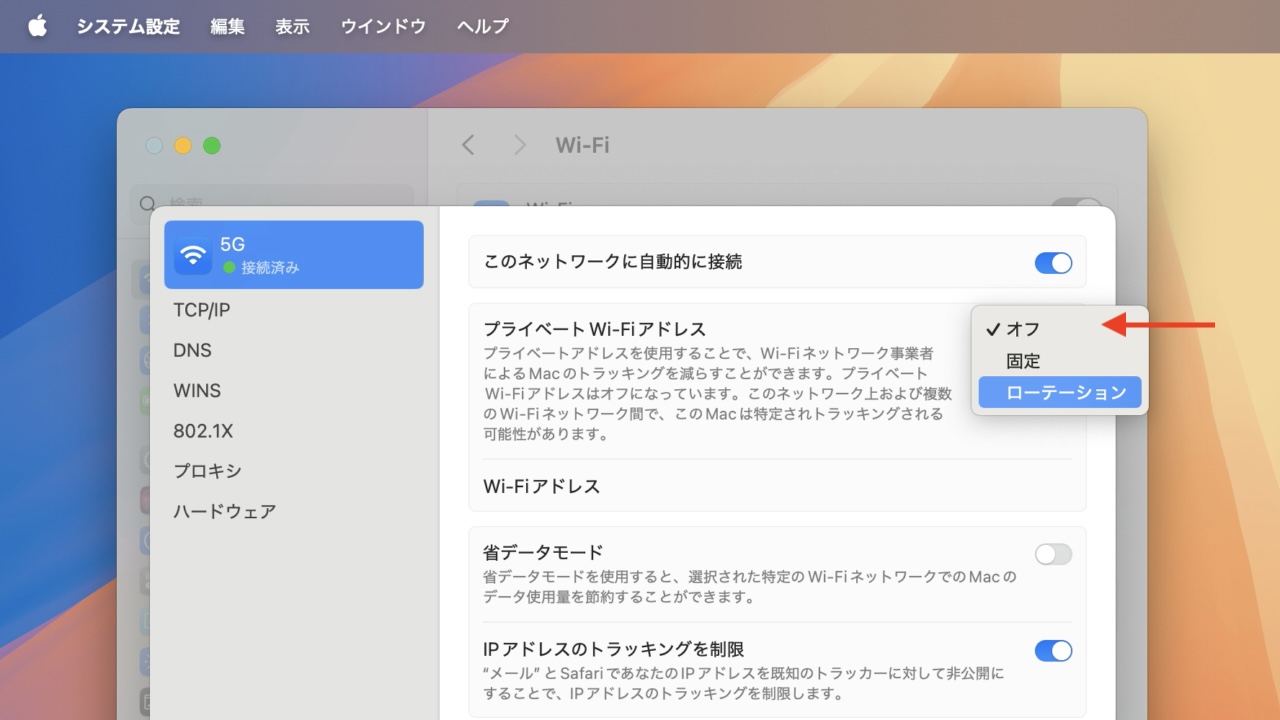Go back with the left chevron

467,145
